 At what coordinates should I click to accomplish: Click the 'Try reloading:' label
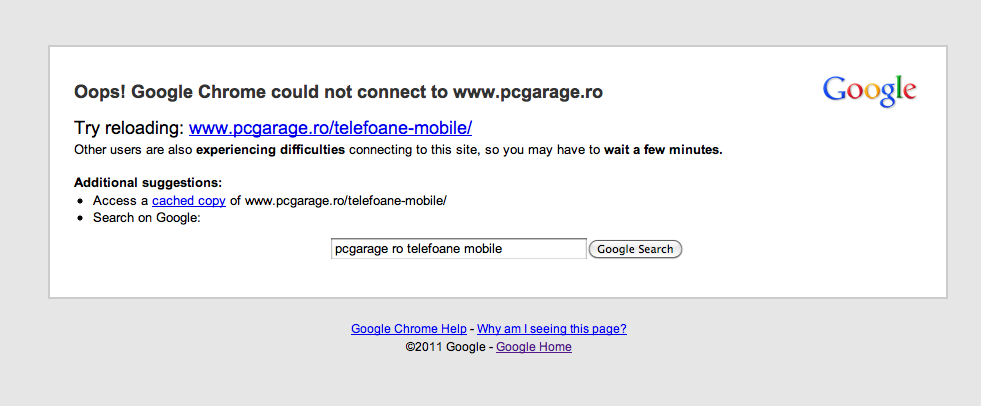tap(129, 128)
